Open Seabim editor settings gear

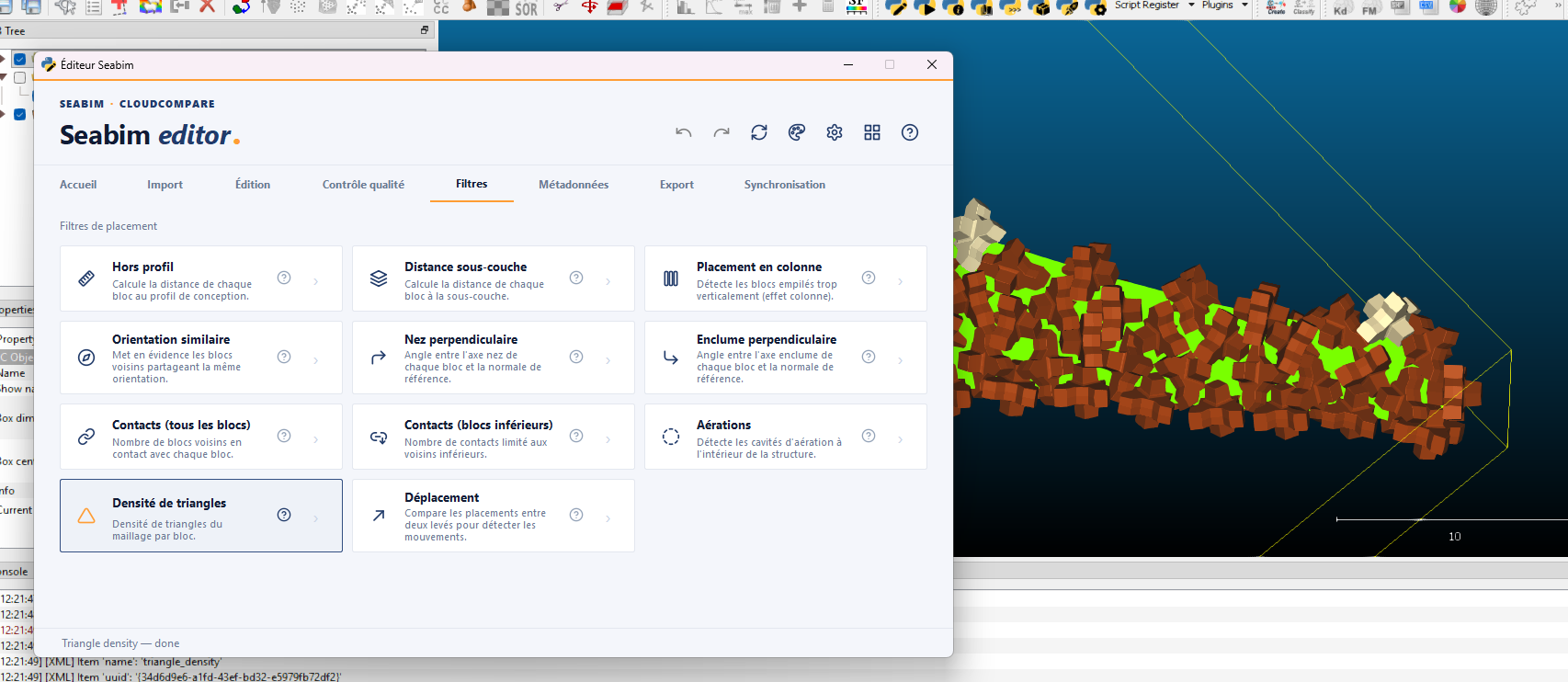tap(835, 132)
